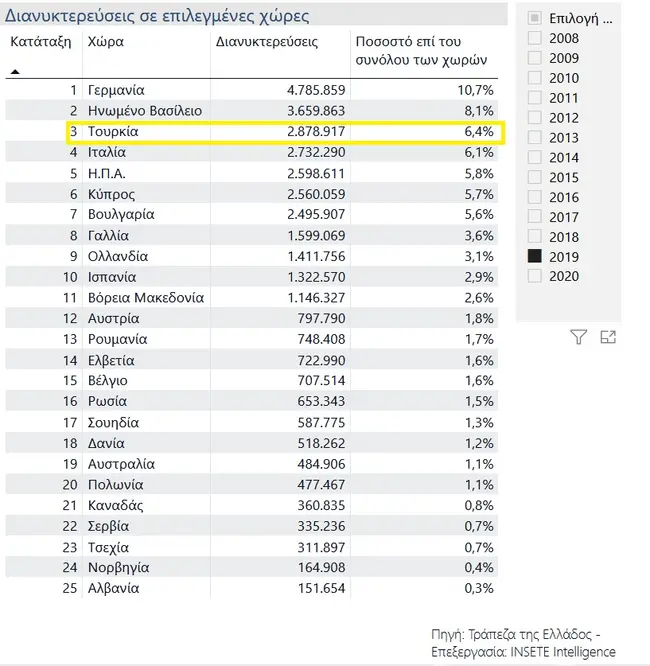Image resolution: width=650 pixels, height=666 pixels.
Task: Toggle the 'Επιλογή ...' select-all checkbox
Action: [x=535, y=18]
